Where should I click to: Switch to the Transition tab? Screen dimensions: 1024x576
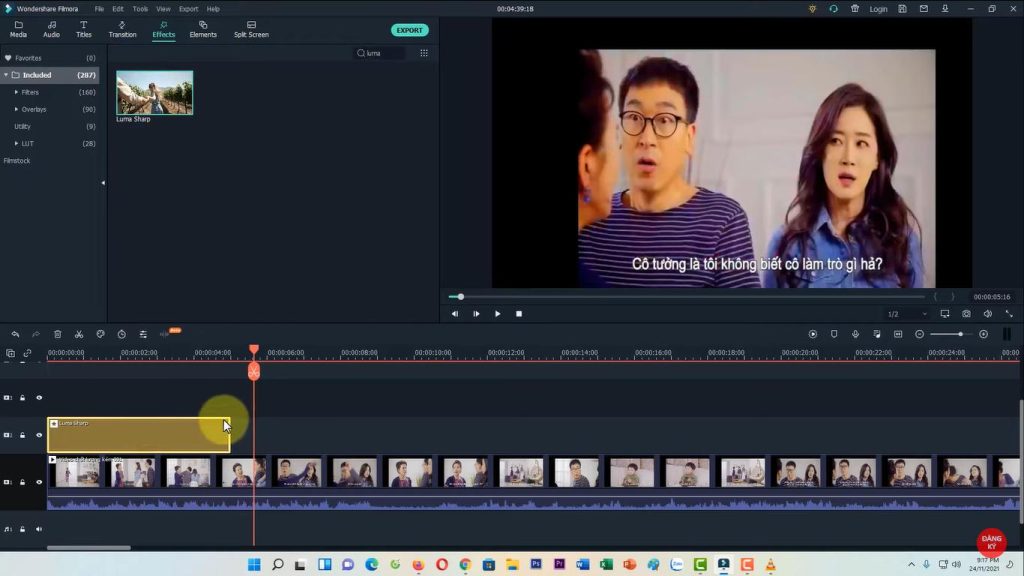tap(122, 30)
